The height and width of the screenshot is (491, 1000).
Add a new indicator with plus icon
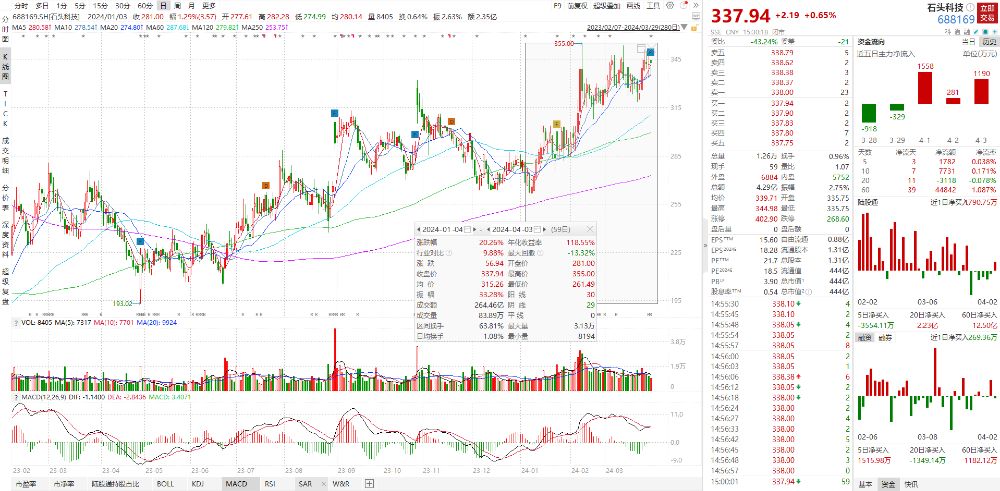tap(369, 483)
